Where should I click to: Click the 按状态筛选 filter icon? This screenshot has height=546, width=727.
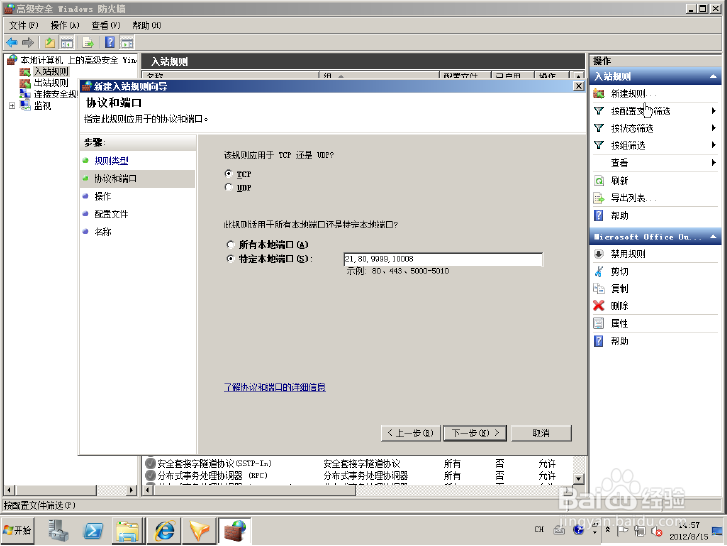pos(599,128)
